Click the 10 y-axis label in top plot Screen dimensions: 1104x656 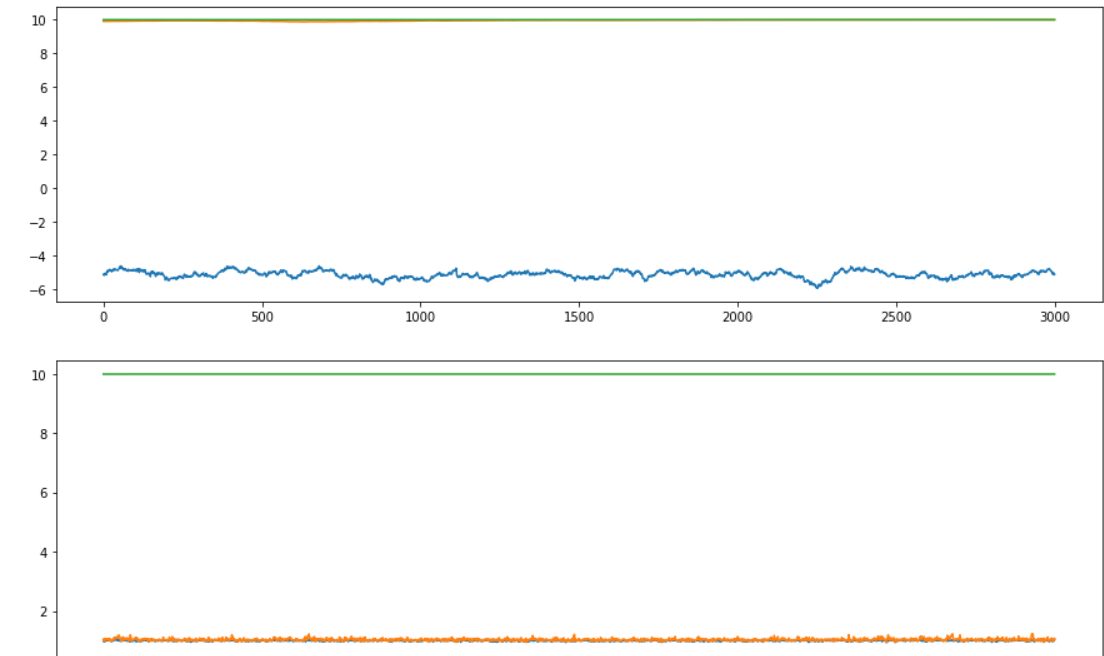pos(39,20)
